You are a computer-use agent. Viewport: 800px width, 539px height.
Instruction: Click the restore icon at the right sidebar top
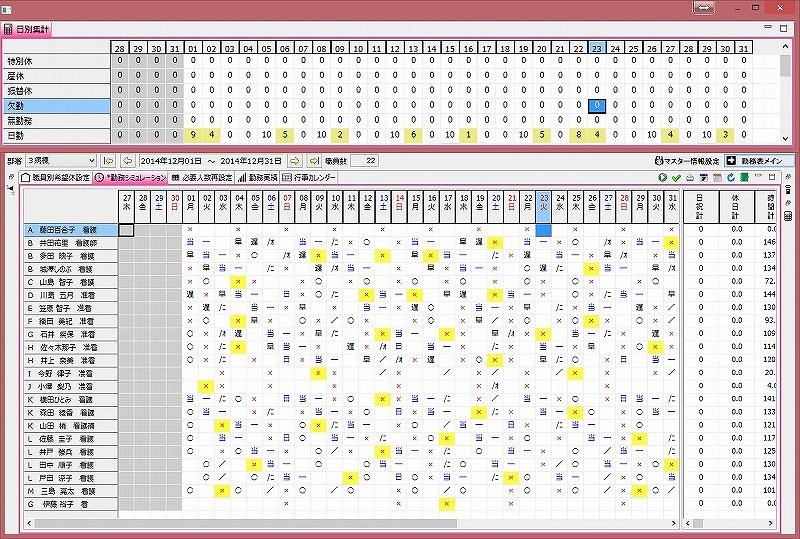(x=788, y=177)
